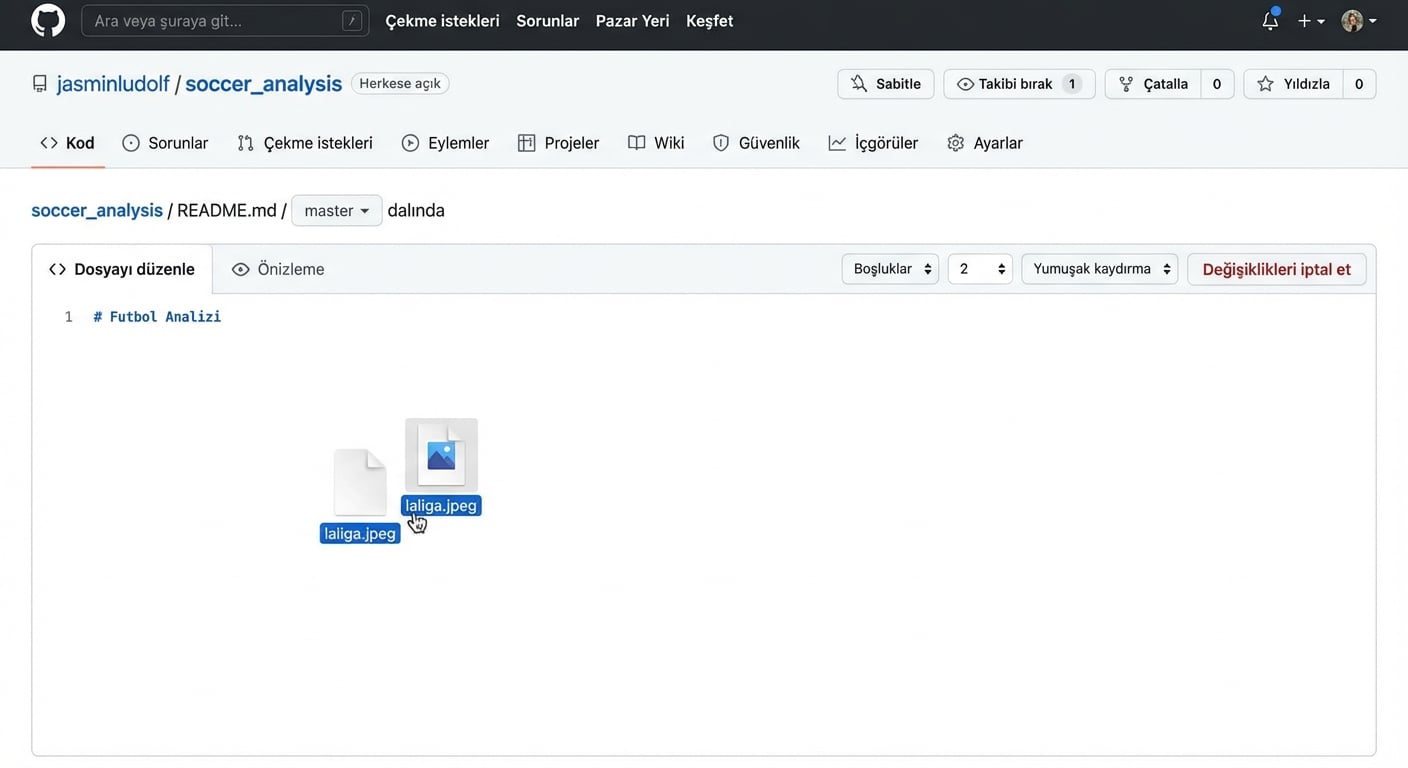
Task: Click the Sorunlar issue circle icon
Action: [x=131, y=143]
